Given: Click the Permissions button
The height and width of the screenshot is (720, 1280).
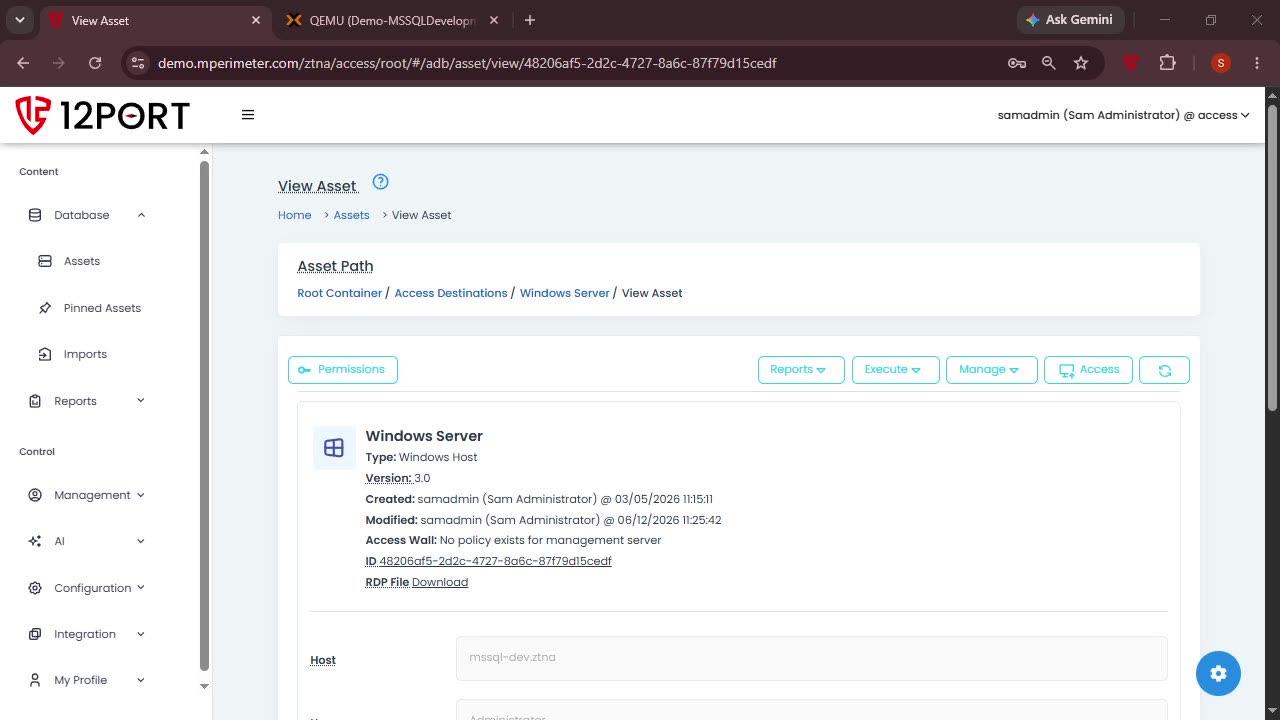Looking at the screenshot, I should [343, 370].
